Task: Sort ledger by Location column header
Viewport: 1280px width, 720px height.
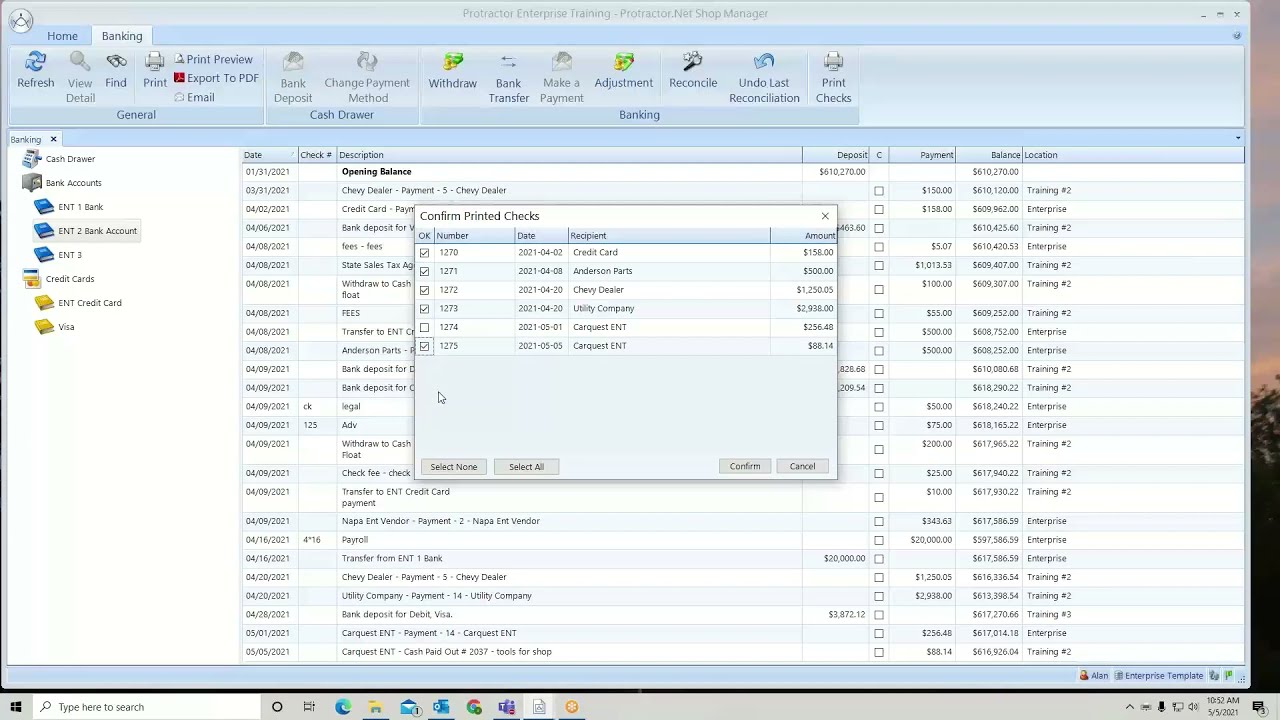Action: 1133,155
